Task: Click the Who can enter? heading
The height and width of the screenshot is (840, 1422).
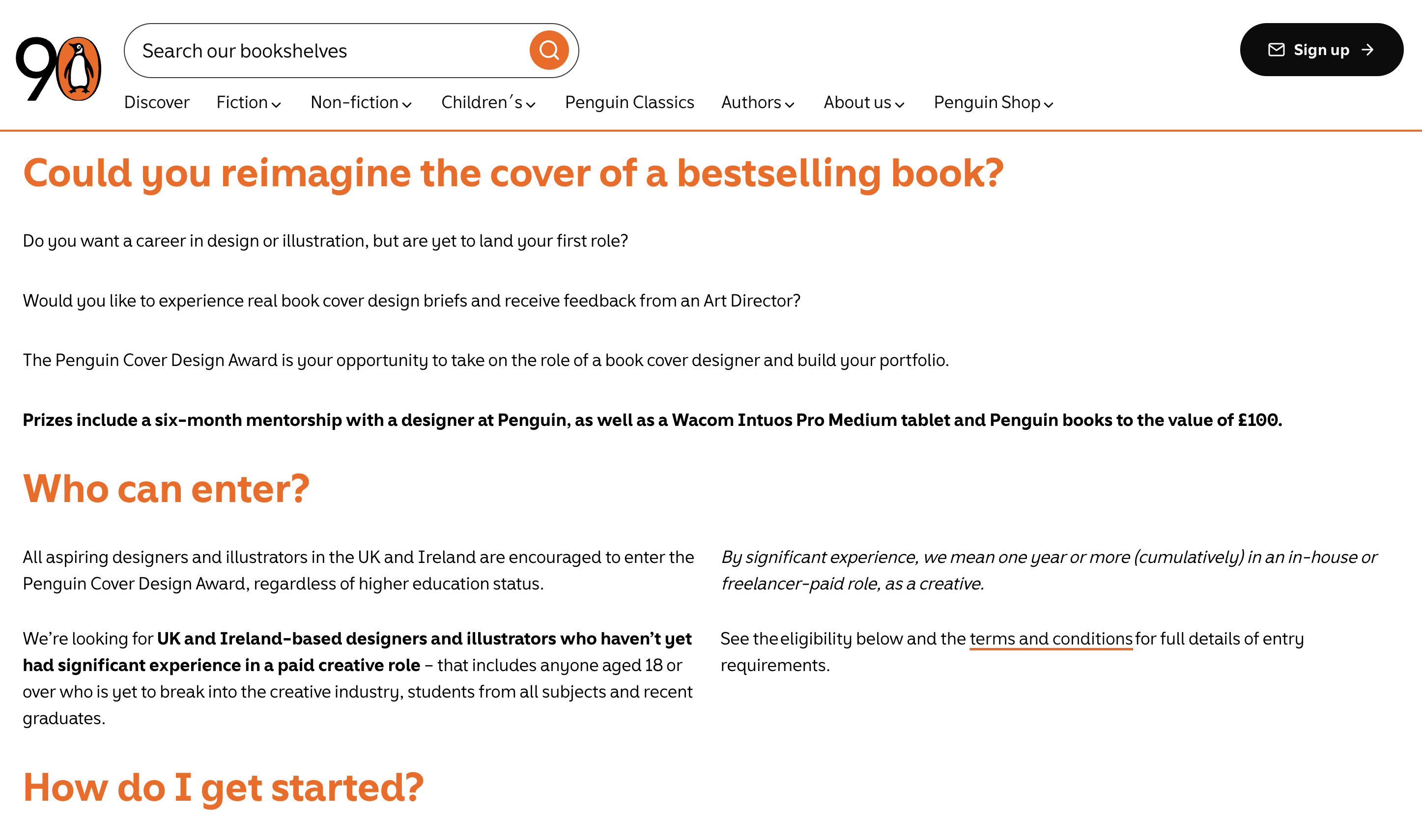Action: pyautogui.click(x=167, y=488)
